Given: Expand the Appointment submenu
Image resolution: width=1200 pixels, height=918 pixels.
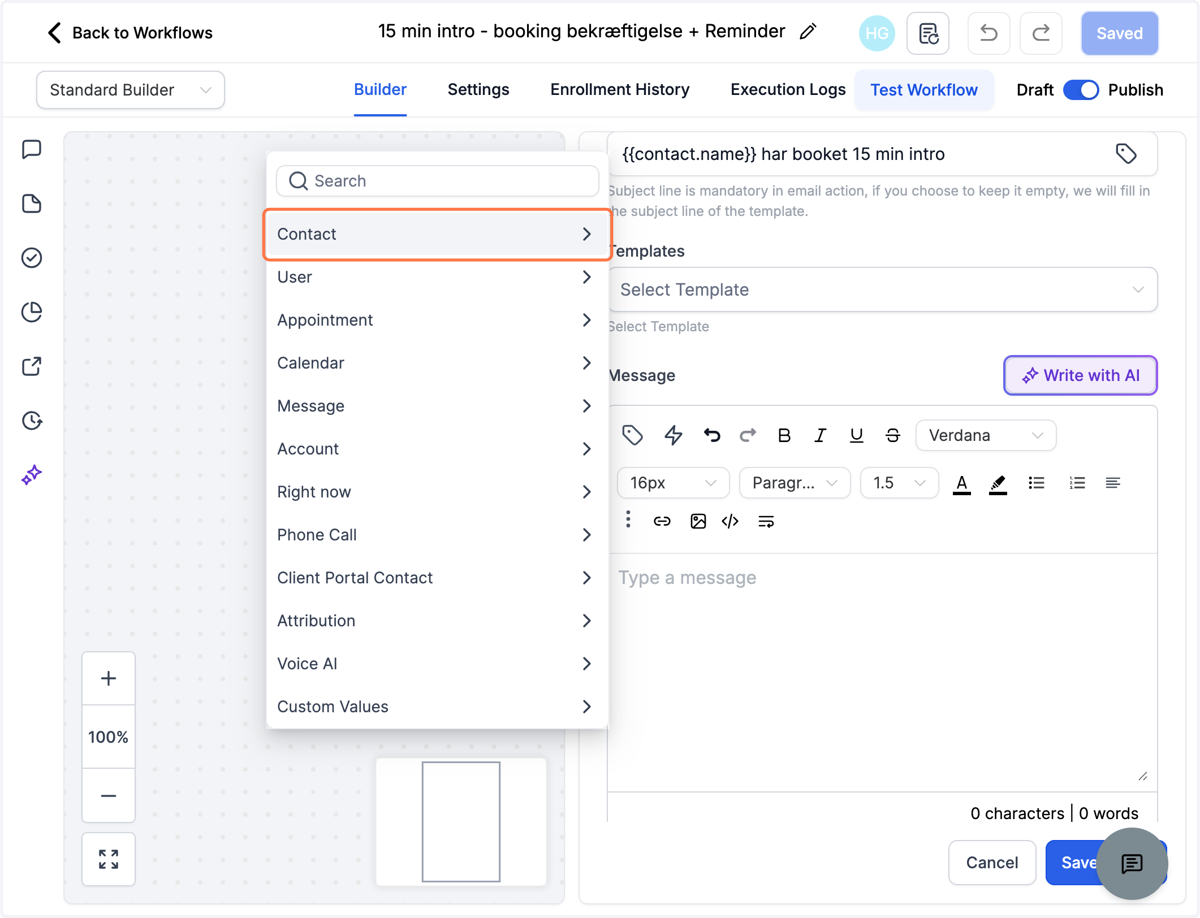Looking at the screenshot, I should pos(437,320).
